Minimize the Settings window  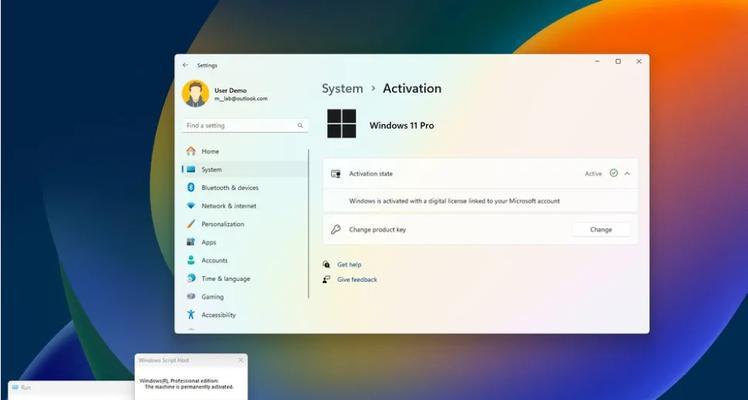(x=597, y=61)
